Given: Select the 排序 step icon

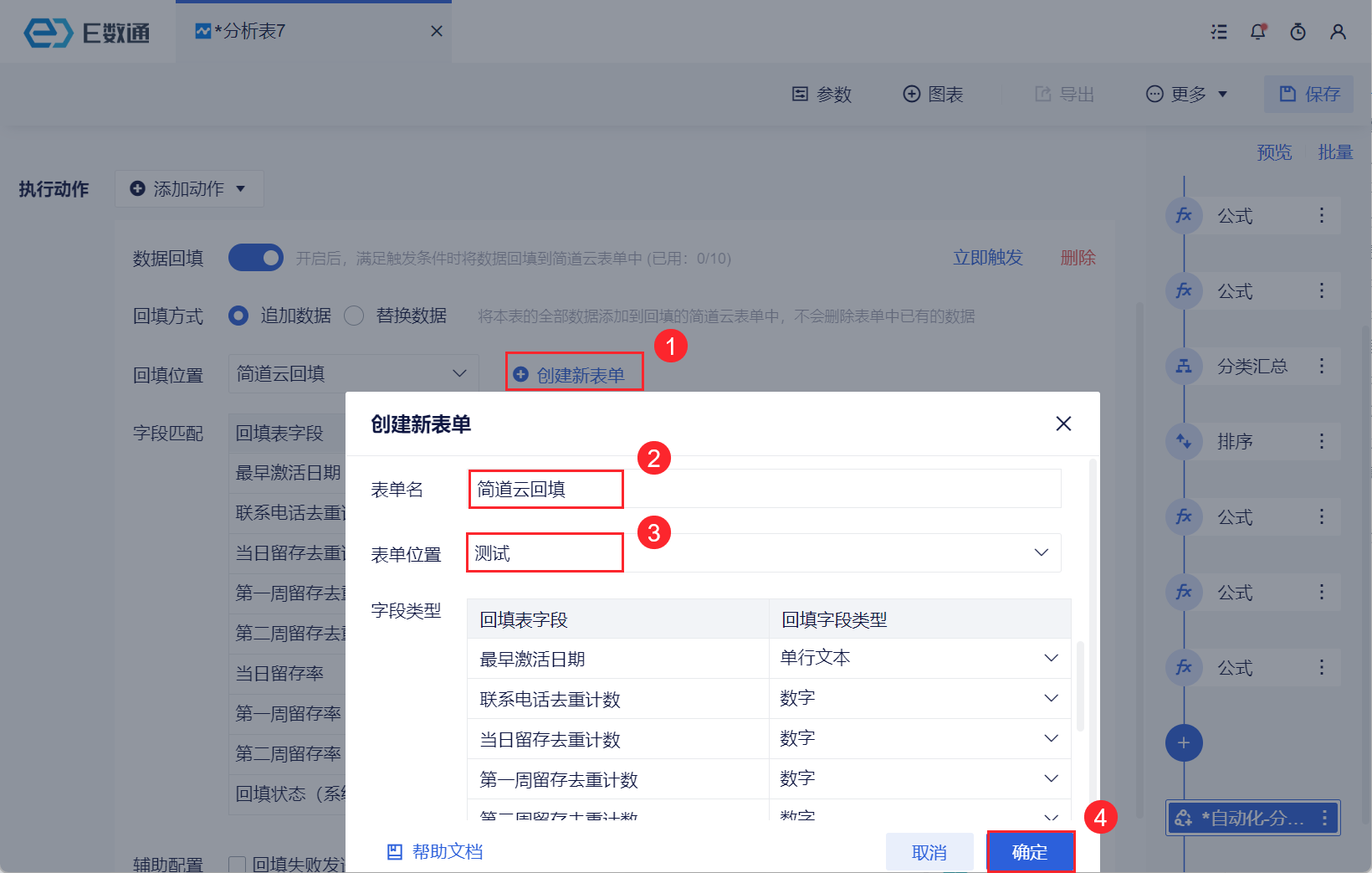Looking at the screenshot, I should [1184, 442].
